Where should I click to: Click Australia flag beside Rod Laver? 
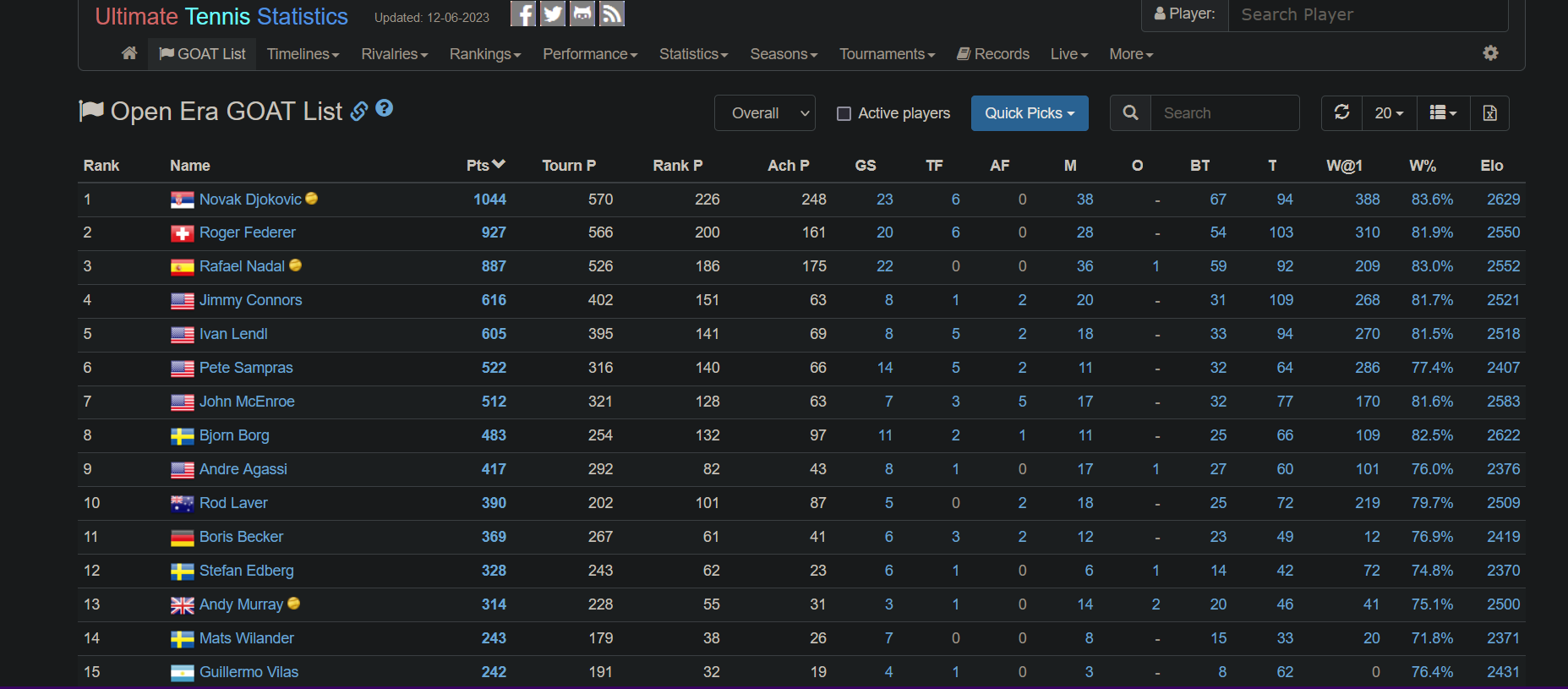(182, 504)
